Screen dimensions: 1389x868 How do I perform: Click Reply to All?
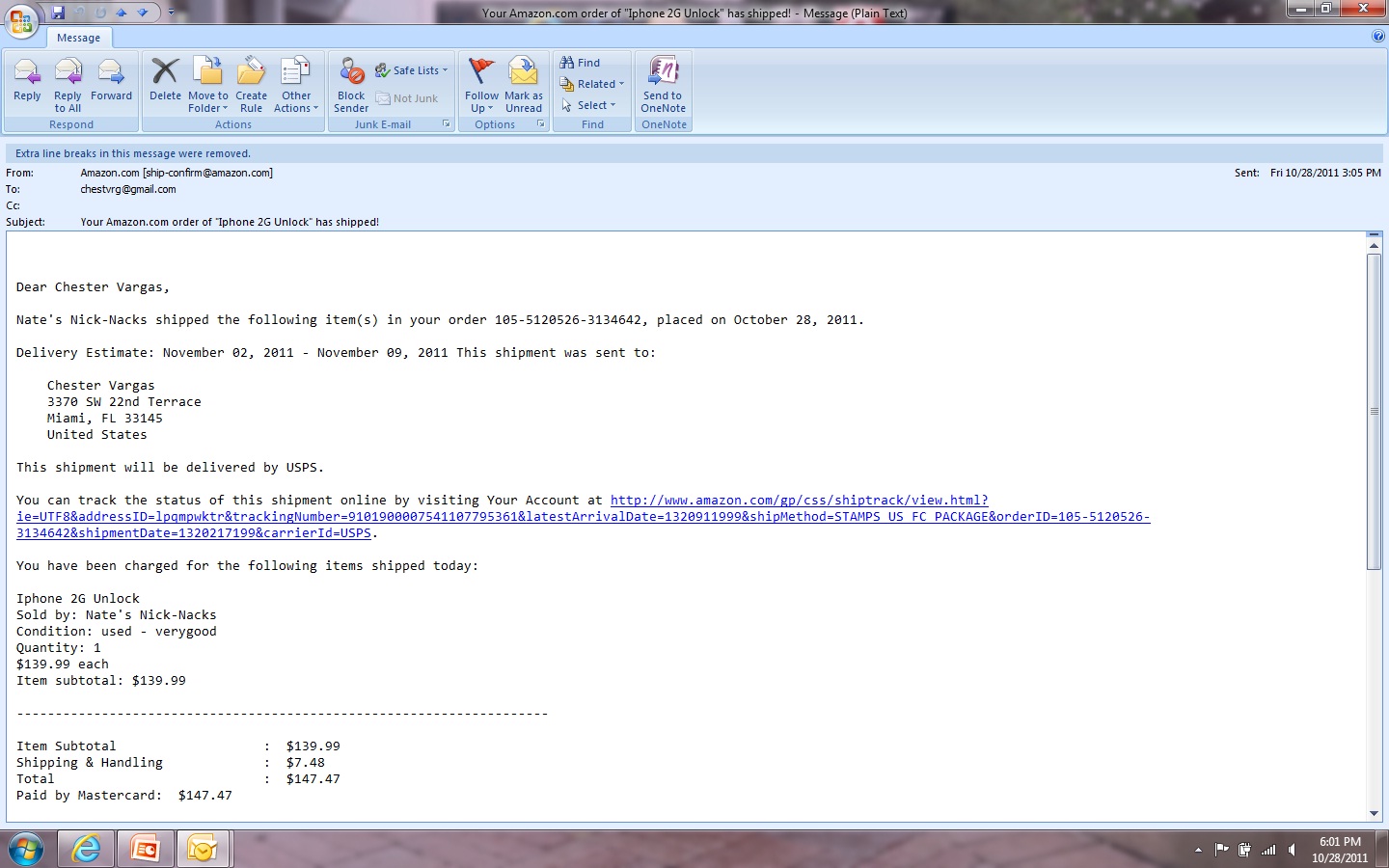(68, 85)
